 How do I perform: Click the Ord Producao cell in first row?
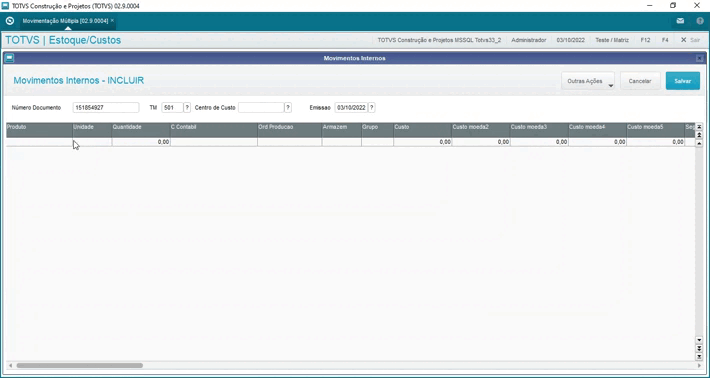[290, 142]
